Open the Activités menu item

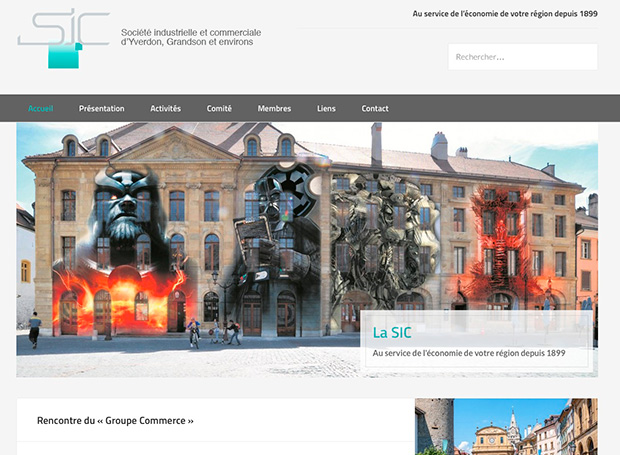pyautogui.click(x=165, y=108)
